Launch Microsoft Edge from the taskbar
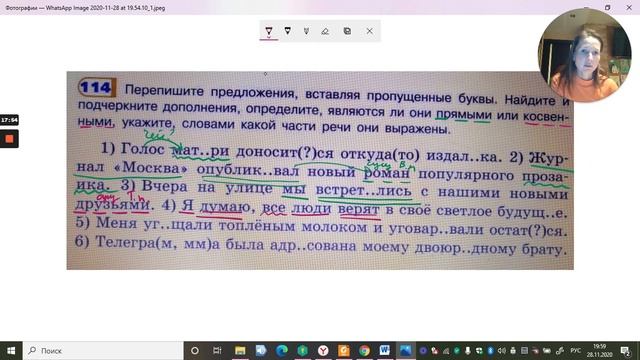The width and height of the screenshot is (640, 360). [282, 351]
